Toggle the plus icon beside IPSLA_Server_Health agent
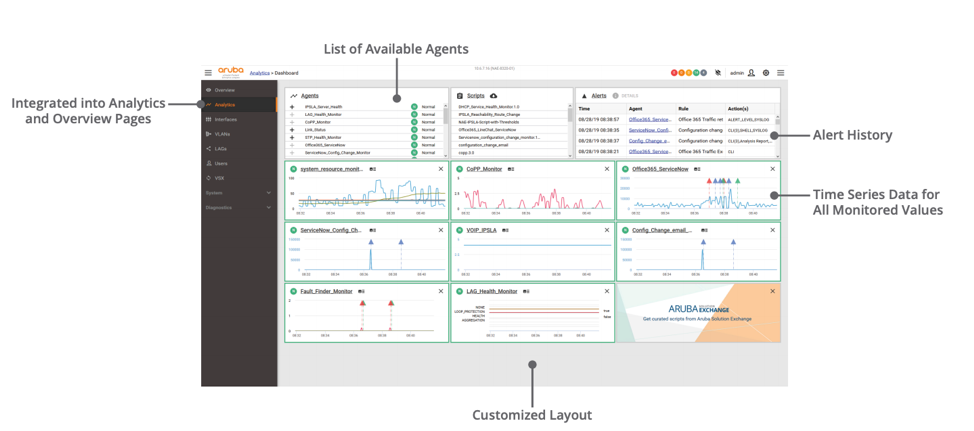 (292, 107)
